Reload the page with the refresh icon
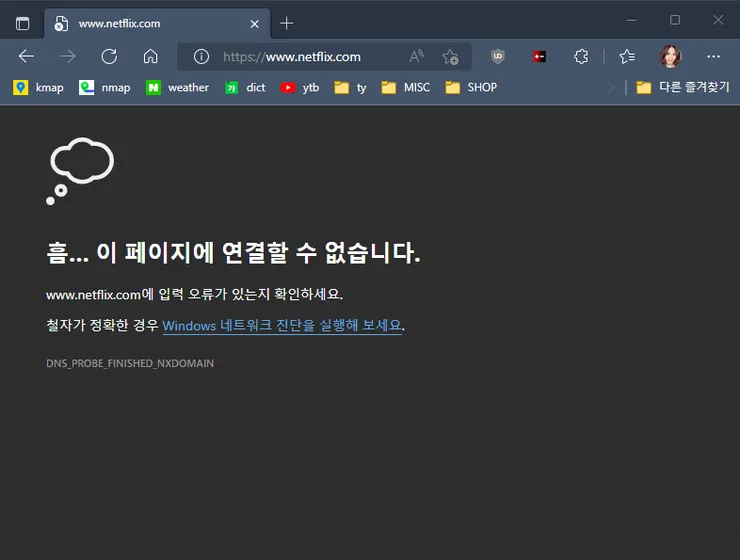 click(x=109, y=57)
